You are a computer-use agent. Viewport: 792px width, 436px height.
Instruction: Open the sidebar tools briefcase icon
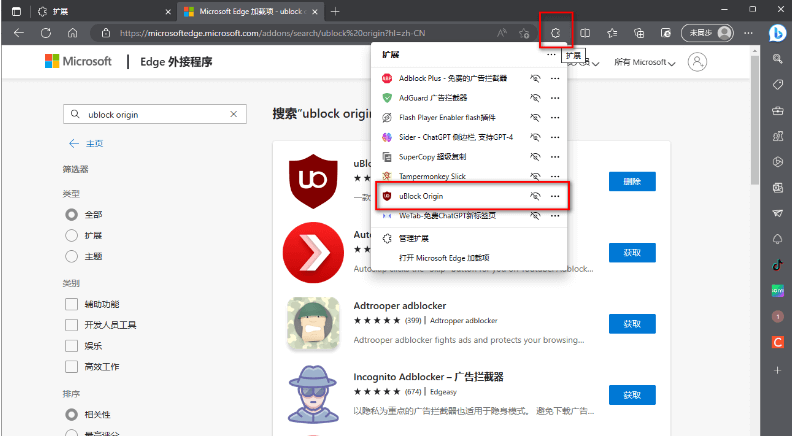pos(778,110)
